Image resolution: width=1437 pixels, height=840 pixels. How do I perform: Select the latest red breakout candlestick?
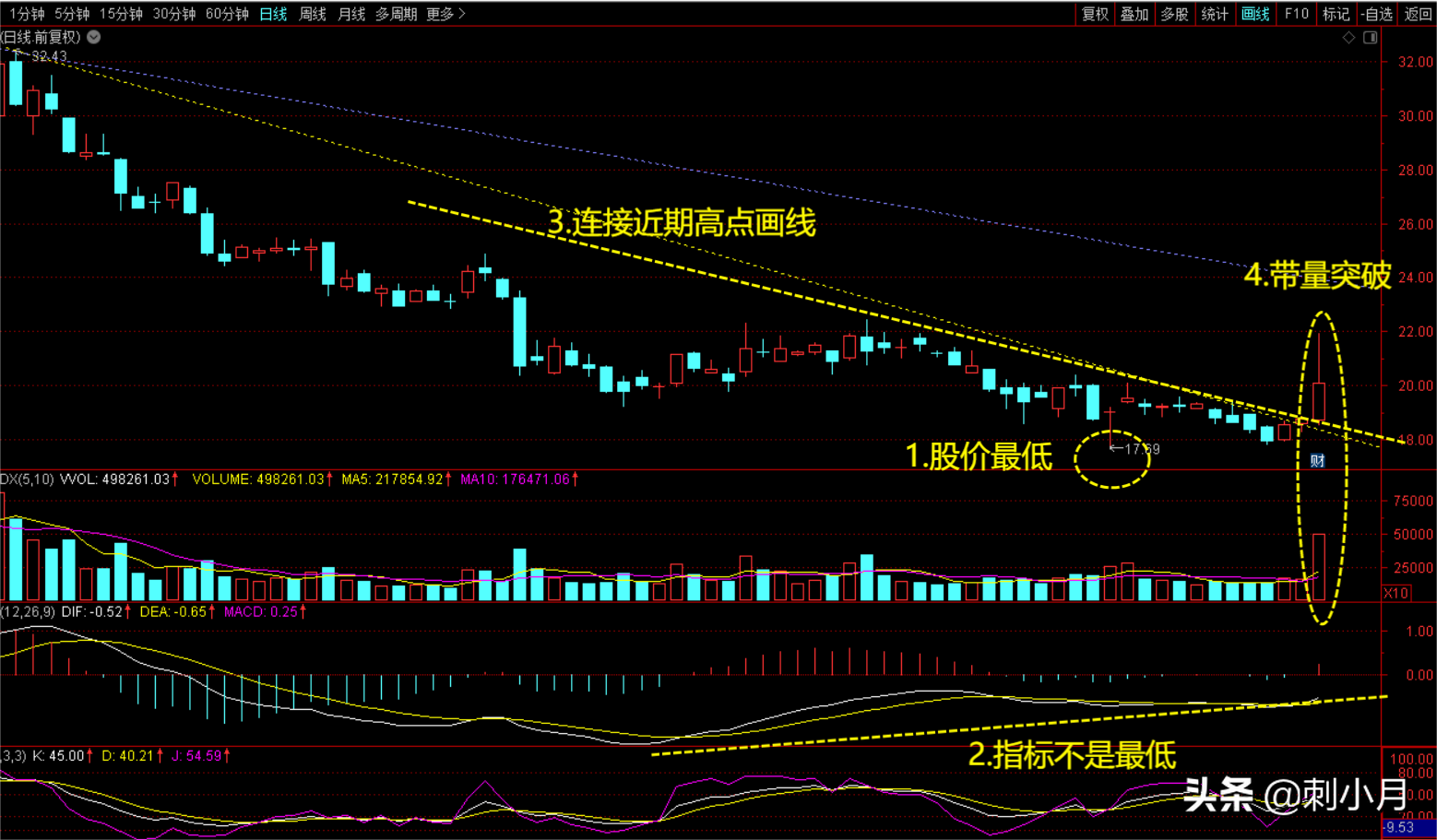(x=1319, y=401)
